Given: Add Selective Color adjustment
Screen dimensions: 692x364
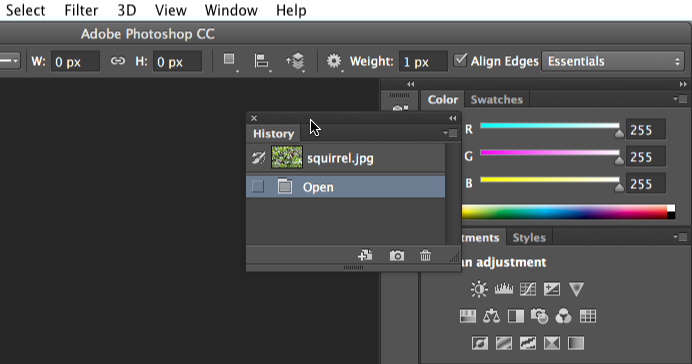Looking at the screenshot, I should pos(552,343).
